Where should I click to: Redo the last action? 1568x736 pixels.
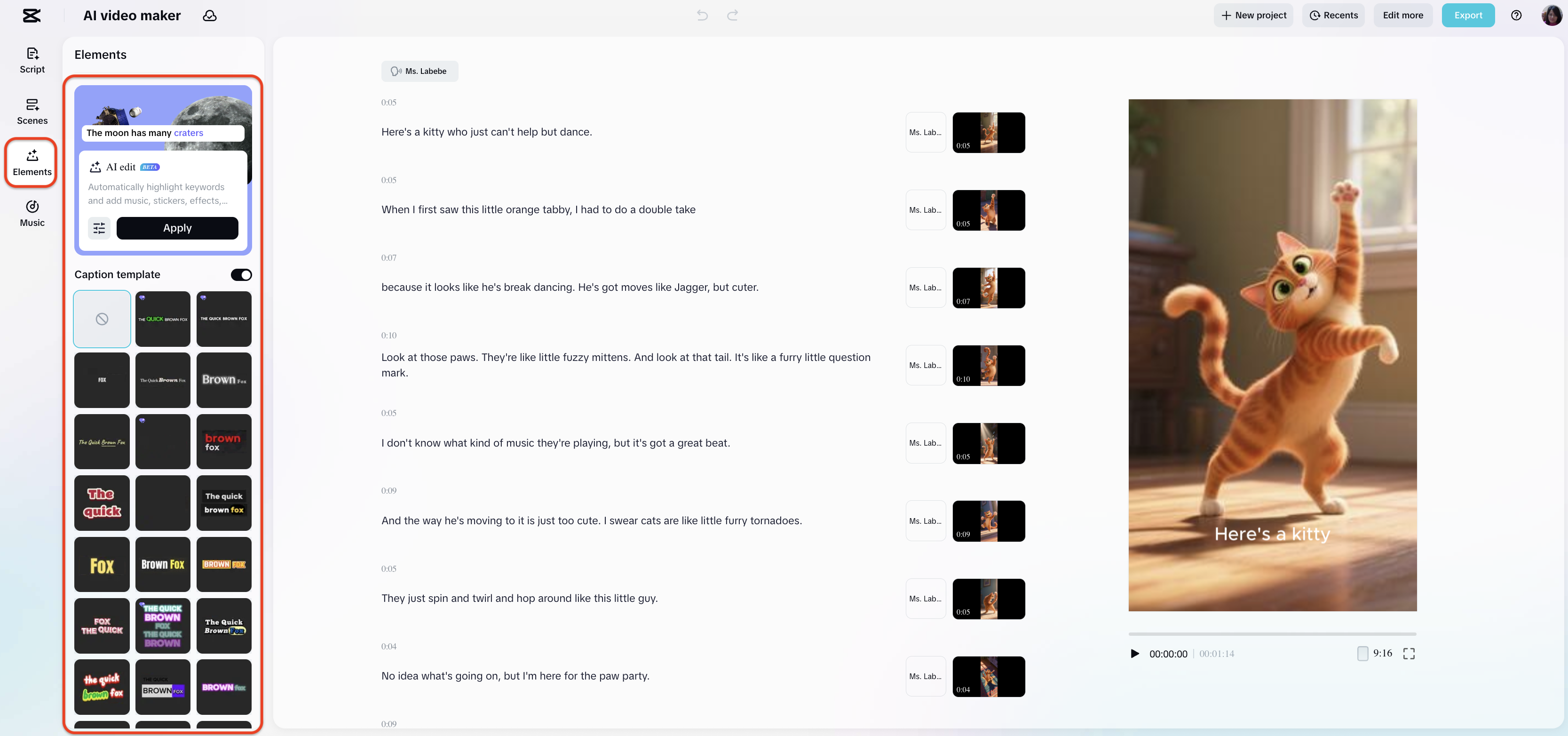[732, 15]
